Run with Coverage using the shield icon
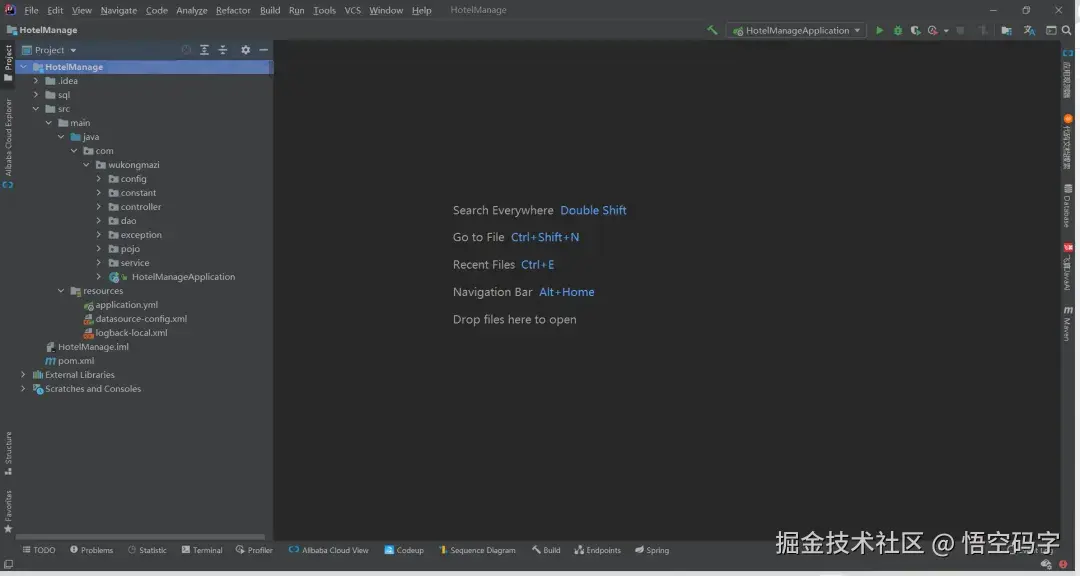 coord(915,30)
